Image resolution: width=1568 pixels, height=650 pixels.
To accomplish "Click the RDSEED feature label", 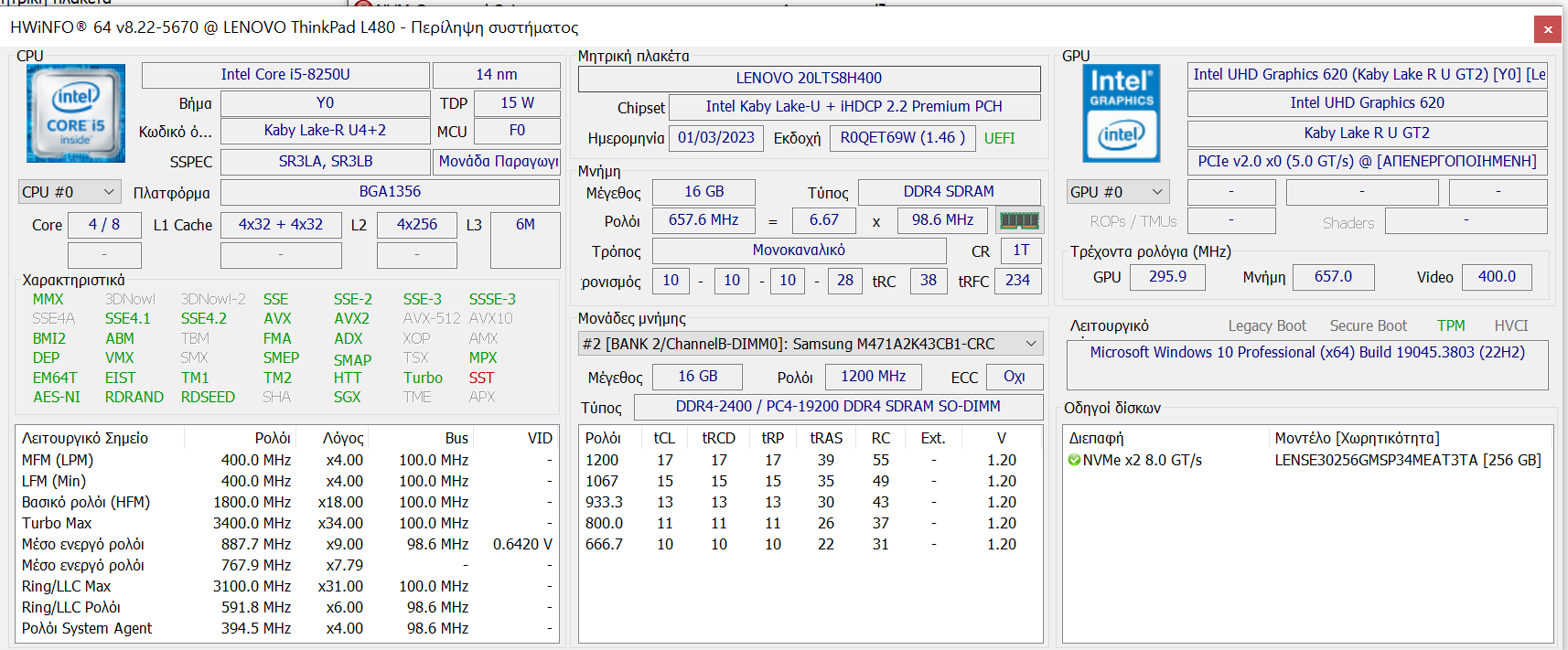I will coord(208,398).
